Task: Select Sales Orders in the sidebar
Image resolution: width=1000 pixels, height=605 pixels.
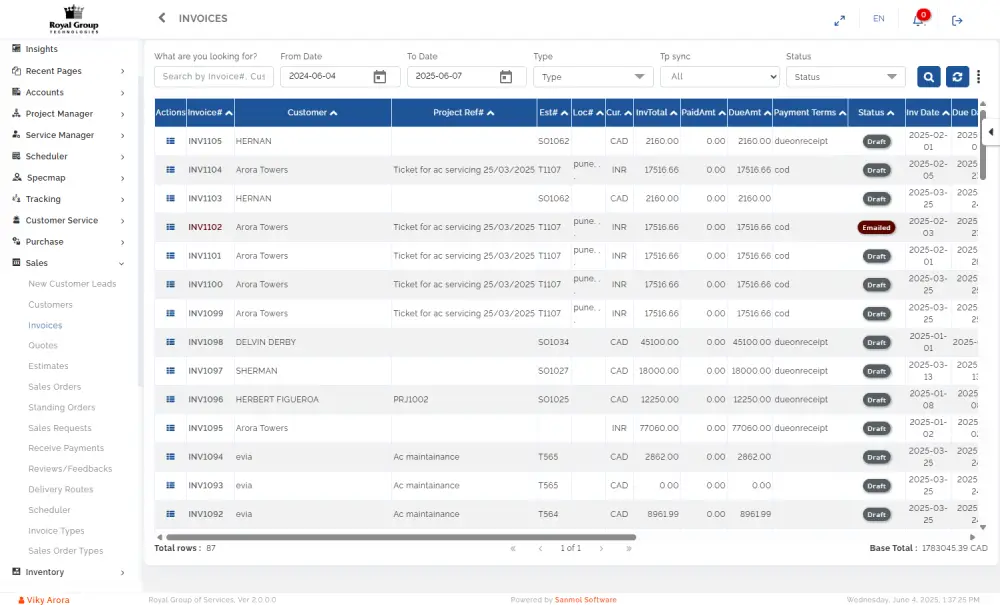Action: point(54,387)
